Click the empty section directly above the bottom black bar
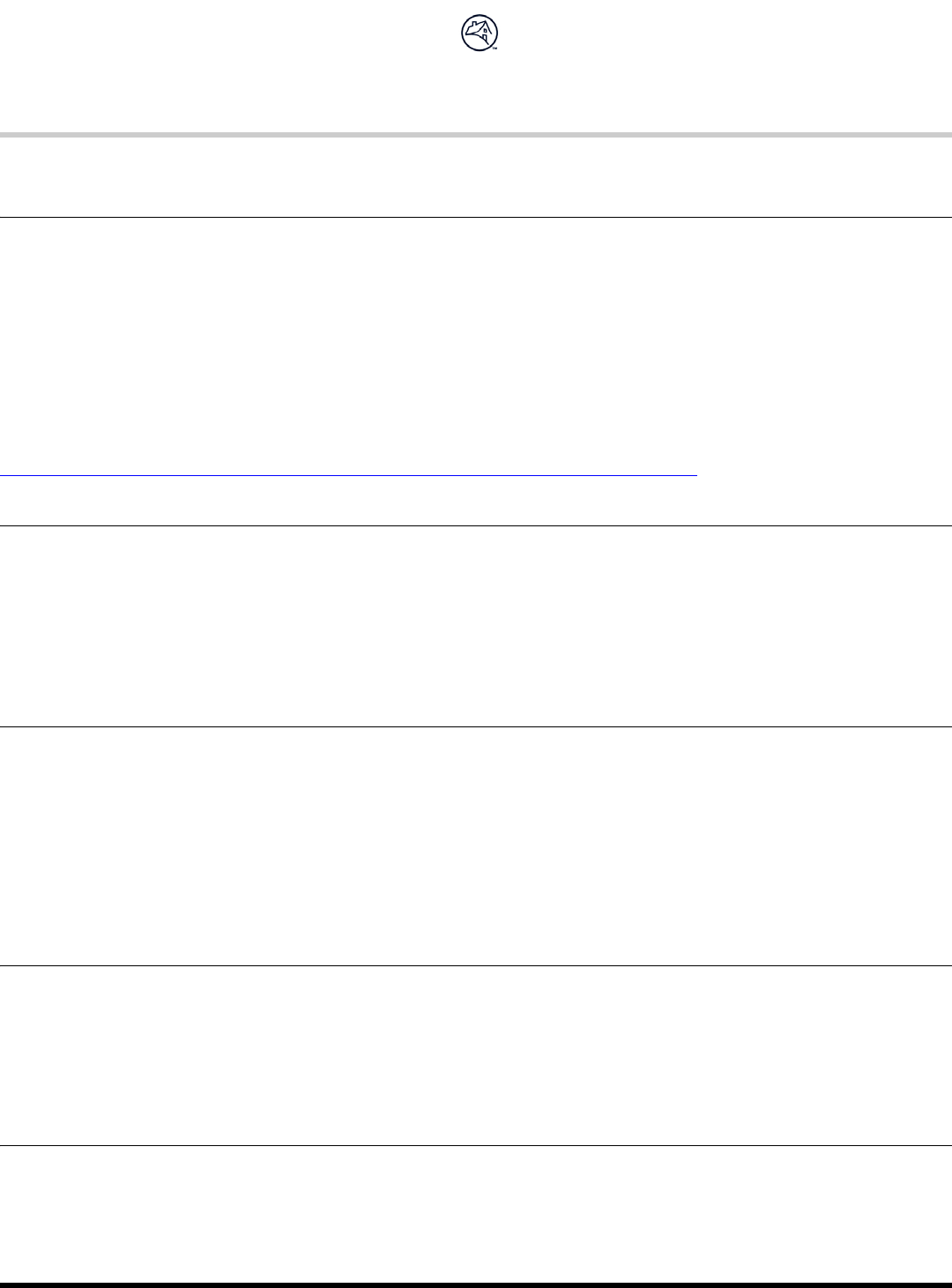This screenshot has width=952, height=1288. coord(476,1213)
